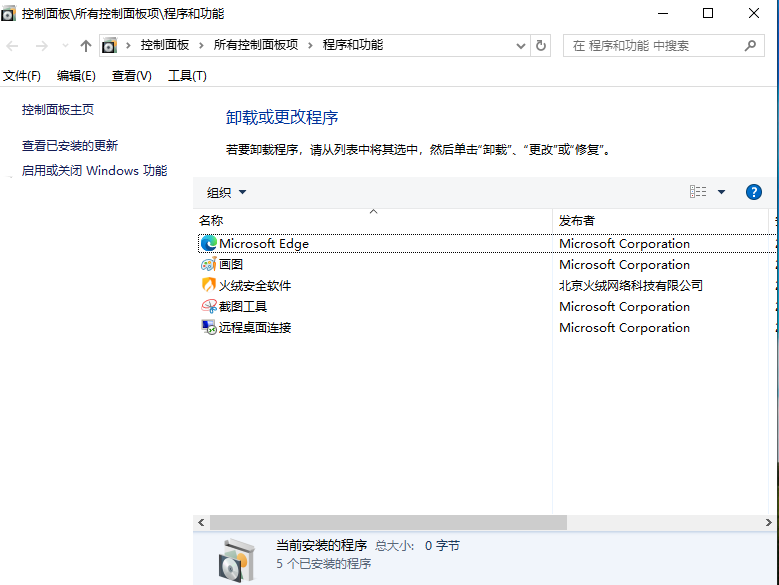Maximize the control panel window
The width and height of the screenshot is (779, 585).
(x=708, y=13)
